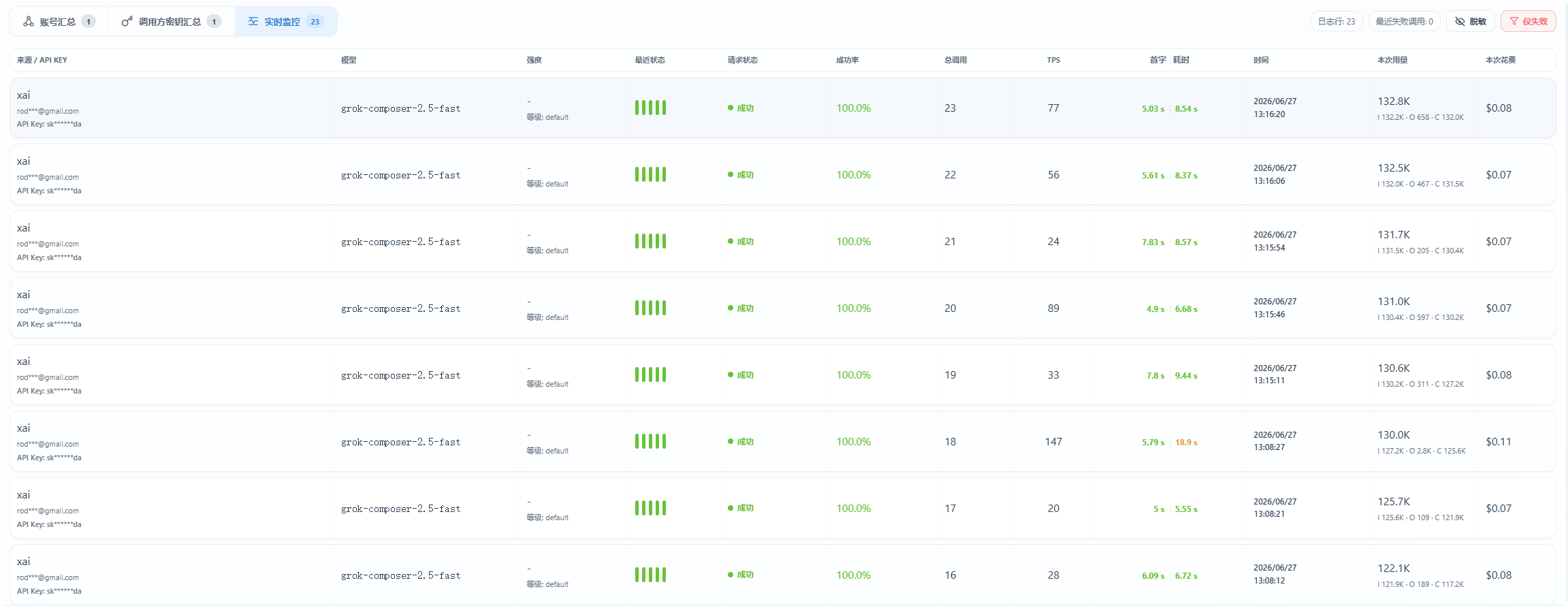1568x606 pixels.
Task: Enable the 仅失败 failures-only filter
Action: point(1529,22)
